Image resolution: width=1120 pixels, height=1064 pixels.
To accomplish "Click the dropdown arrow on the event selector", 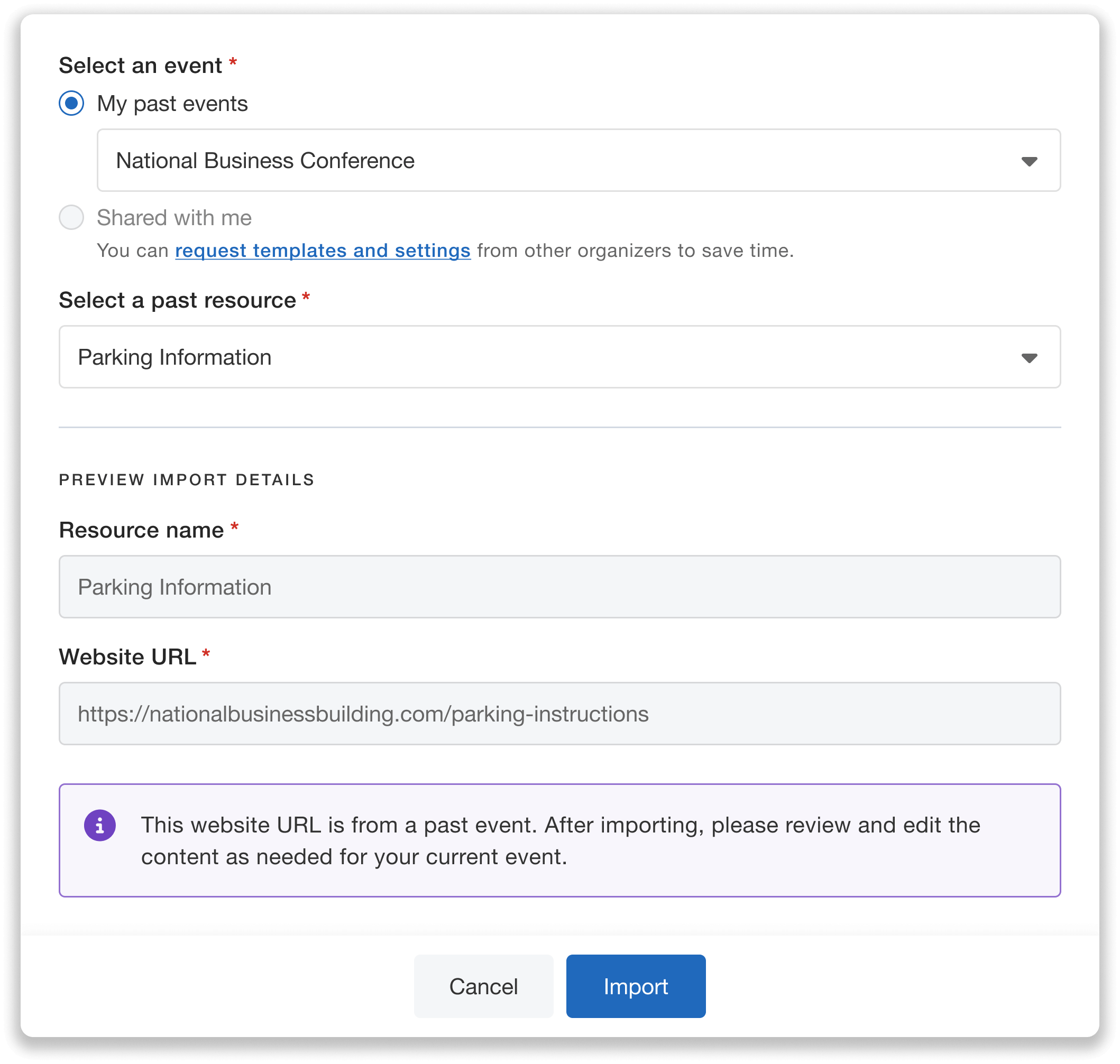I will click(1028, 161).
